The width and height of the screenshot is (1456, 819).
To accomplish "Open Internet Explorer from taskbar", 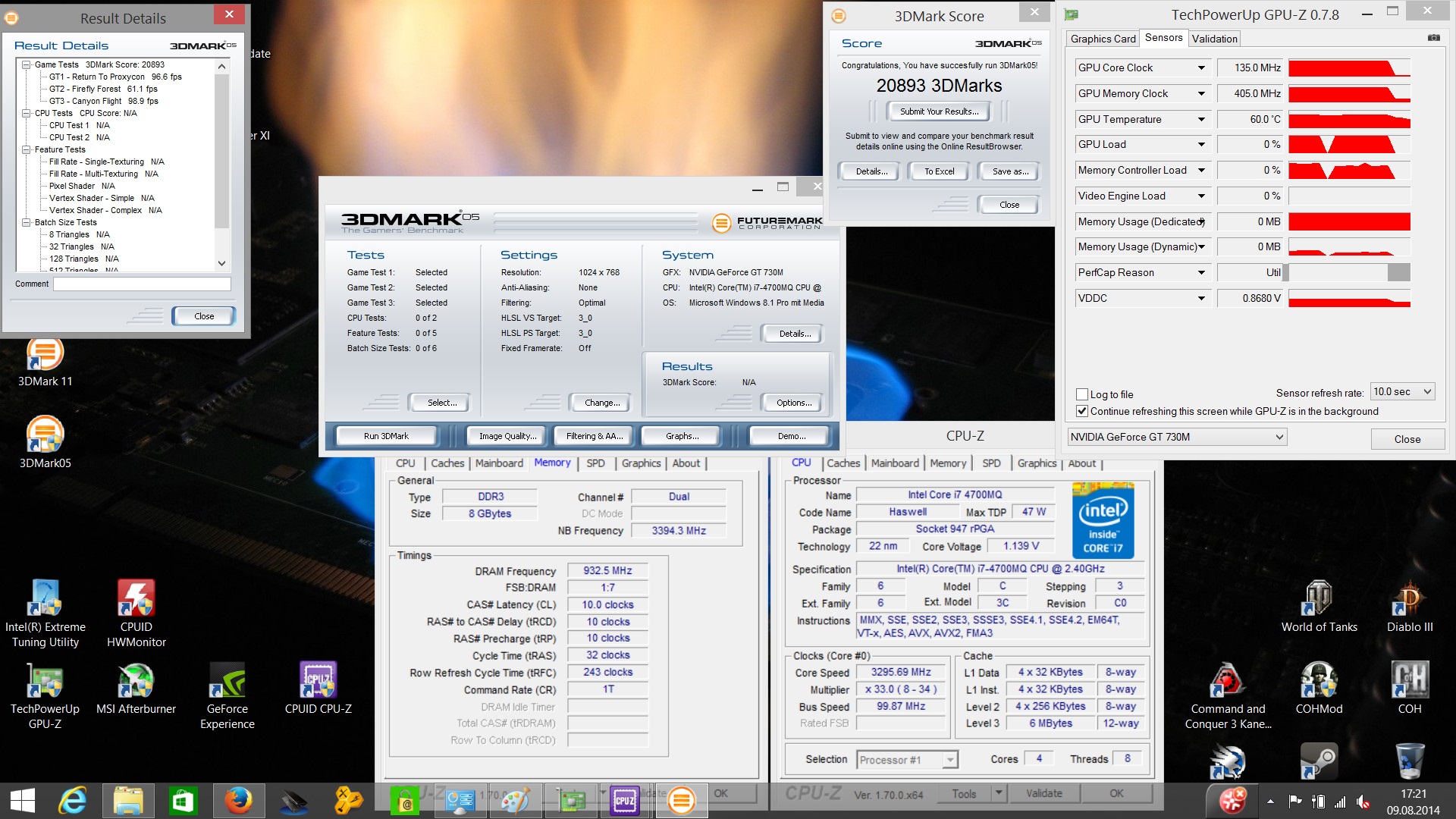I will click(74, 801).
